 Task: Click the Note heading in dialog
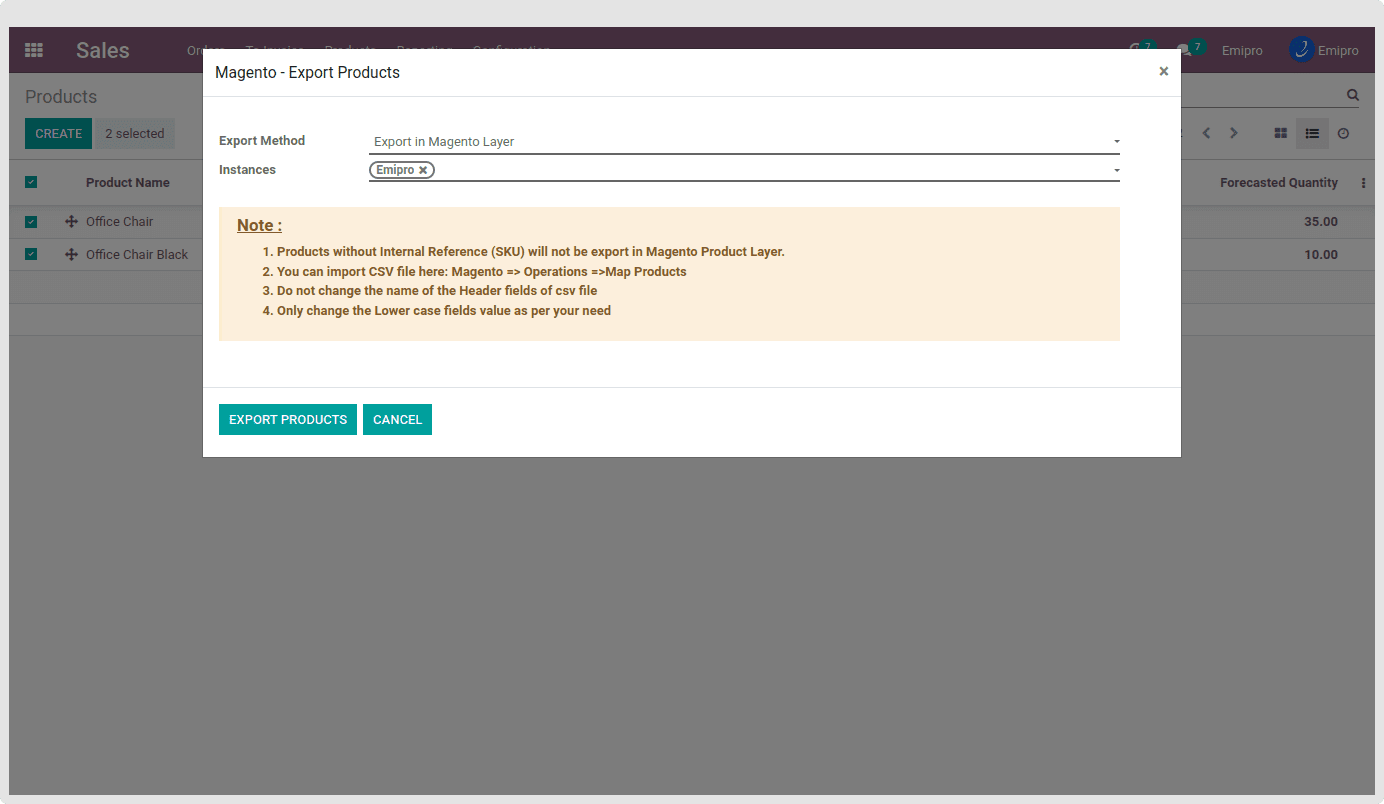click(259, 226)
